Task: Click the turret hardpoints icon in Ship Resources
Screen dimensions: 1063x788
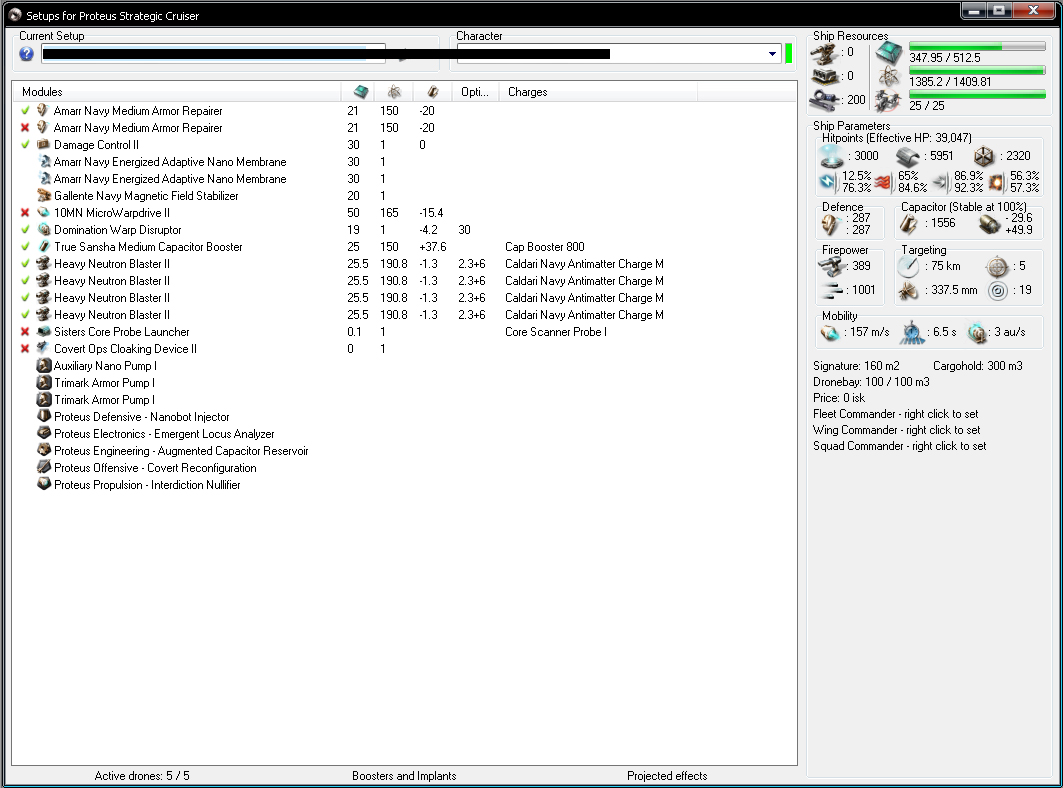Action: coord(825,52)
